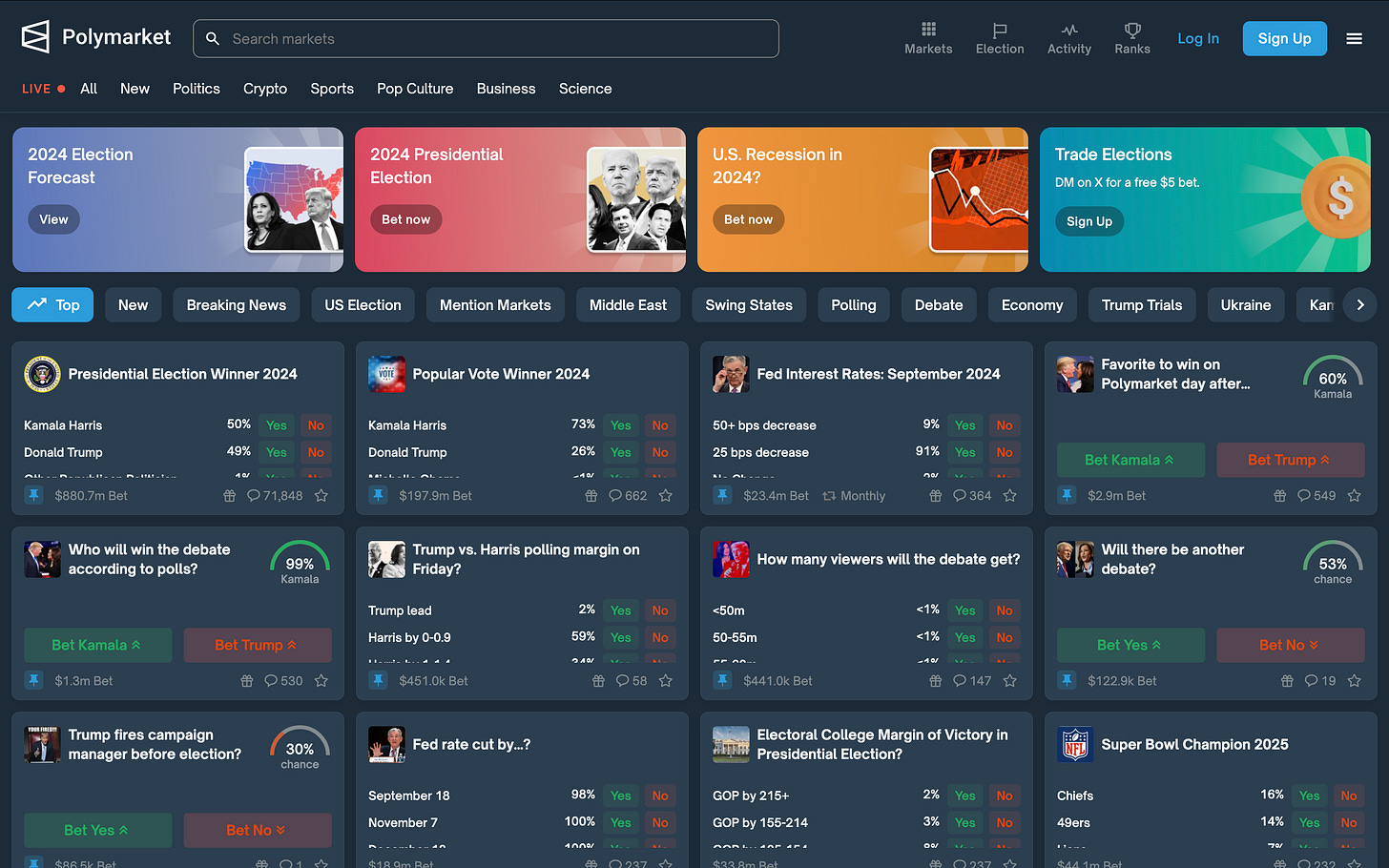Click No for Donald Trump in Presidential Election
Viewport: 1389px width, 868px height.
(316, 452)
